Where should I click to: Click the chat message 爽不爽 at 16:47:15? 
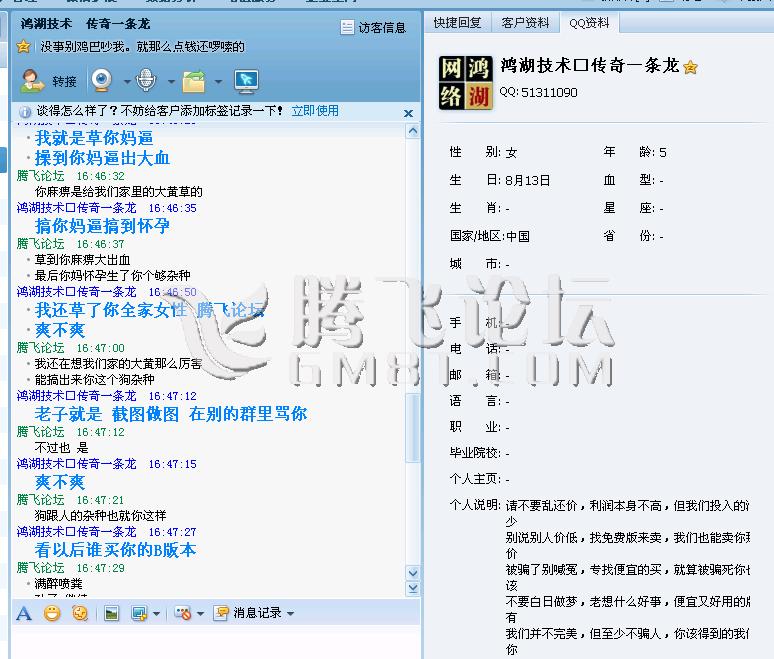click(x=60, y=482)
